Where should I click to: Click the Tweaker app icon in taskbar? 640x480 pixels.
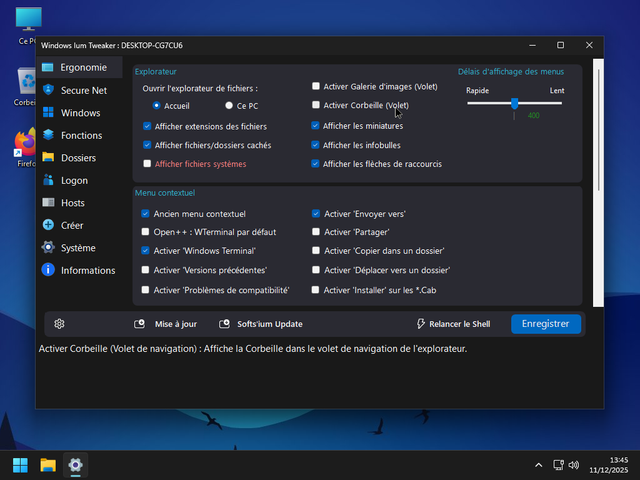tap(76, 464)
